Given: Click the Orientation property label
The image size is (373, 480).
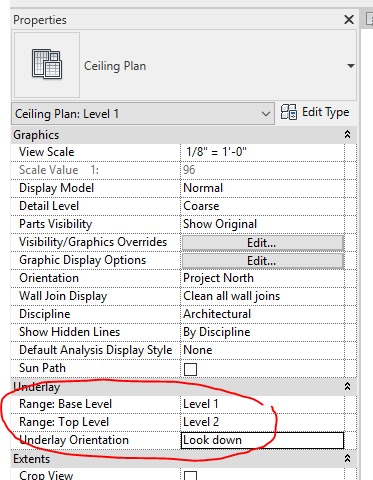Looking at the screenshot, I should pyautogui.click(x=49, y=278).
